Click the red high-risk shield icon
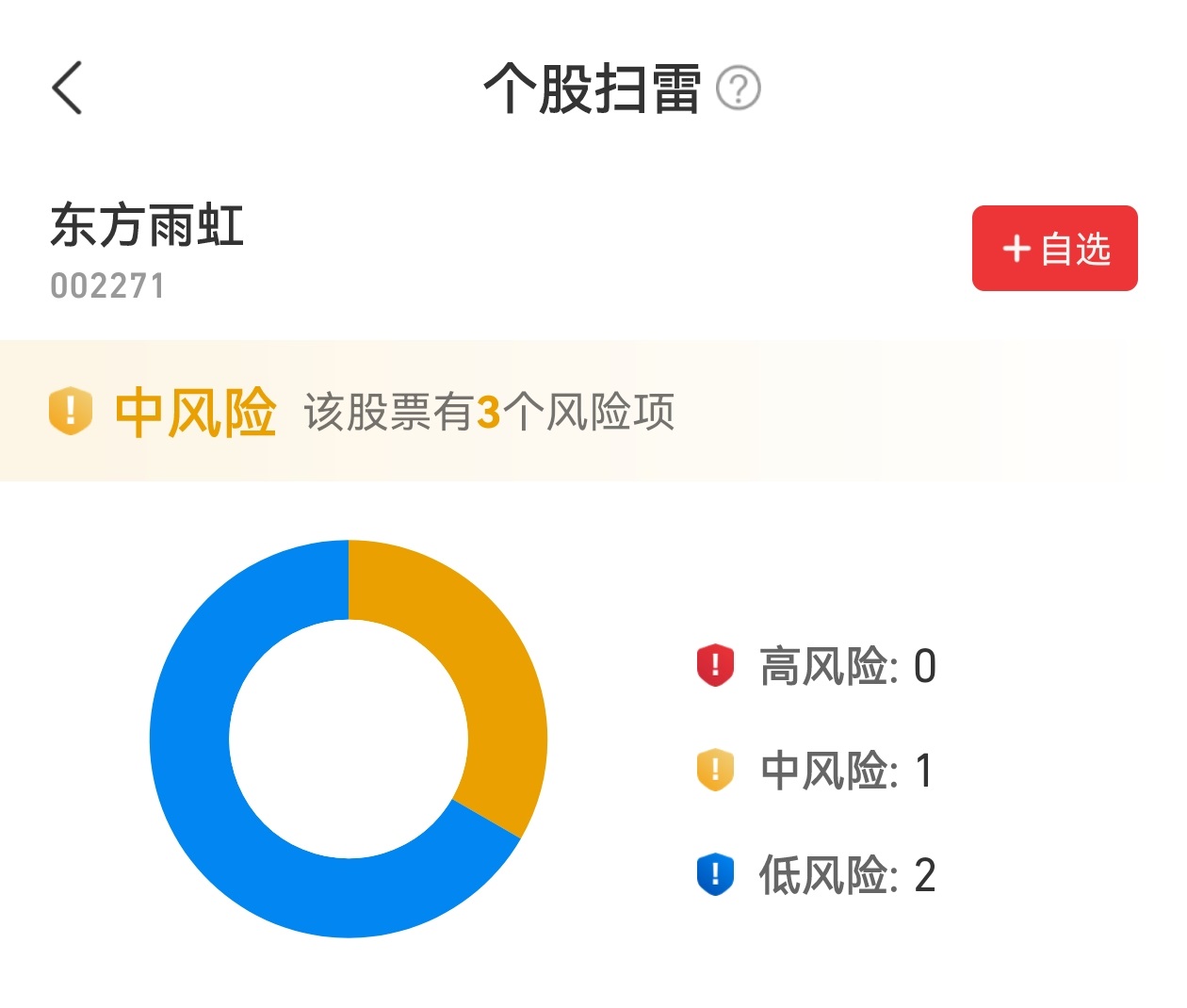 [x=715, y=665]
